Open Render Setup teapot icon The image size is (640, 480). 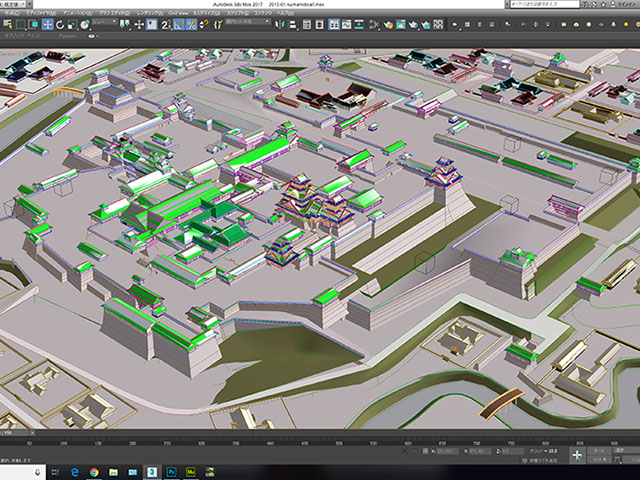(x=388, y=24)
